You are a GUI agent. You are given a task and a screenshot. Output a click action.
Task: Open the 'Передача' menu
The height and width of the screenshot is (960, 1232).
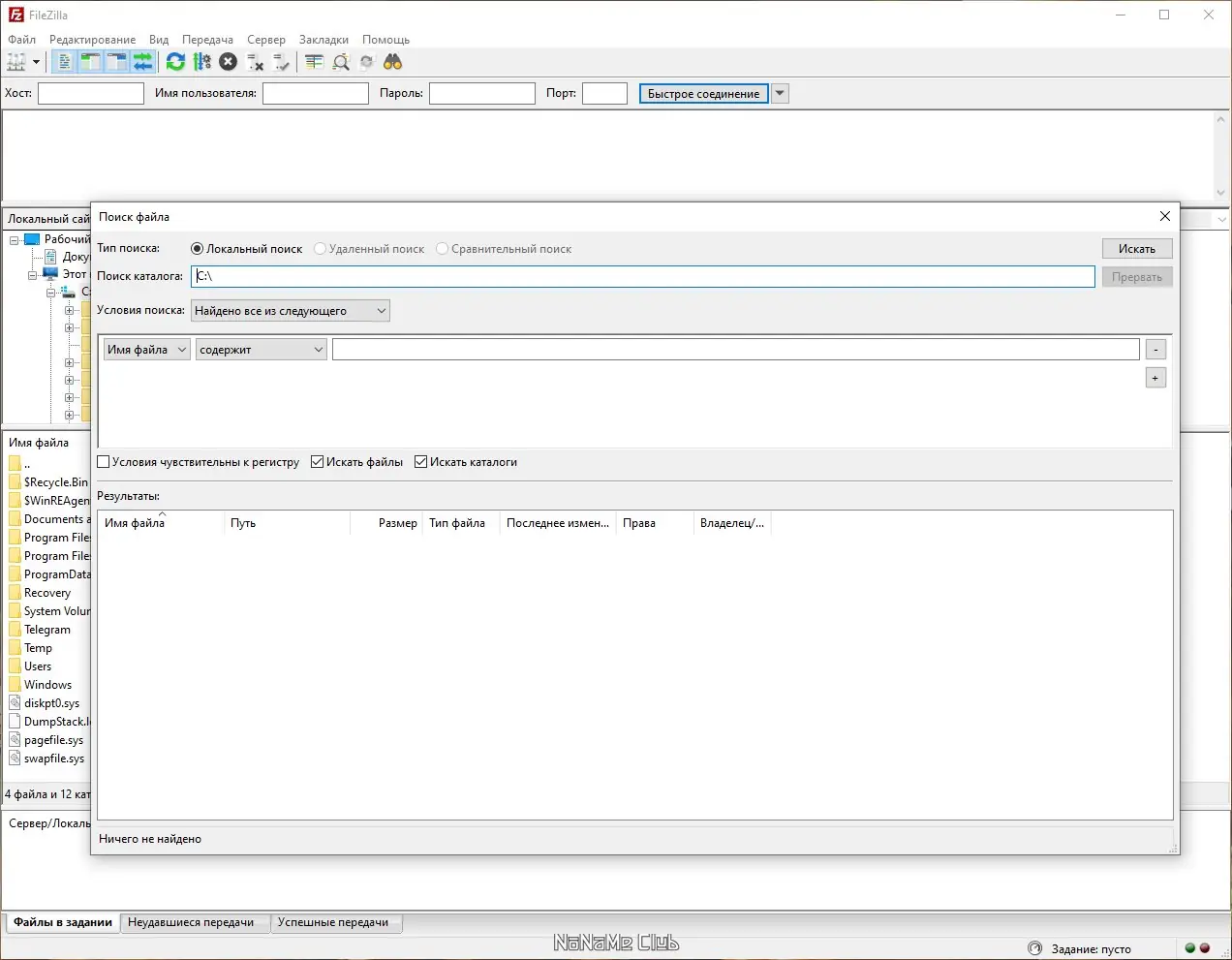click(x=207, y=40)
